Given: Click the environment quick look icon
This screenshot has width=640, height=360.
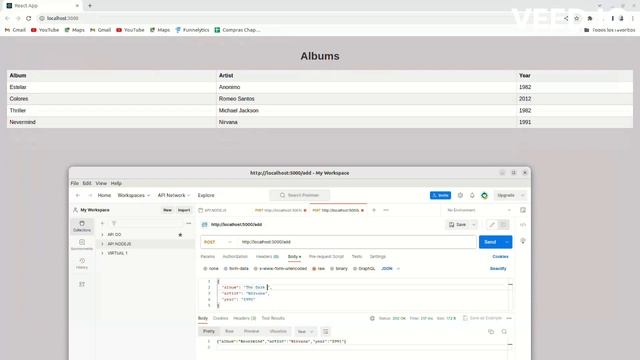Looking at the screenshot, I should pyautogui.click(x=523, y=210).
